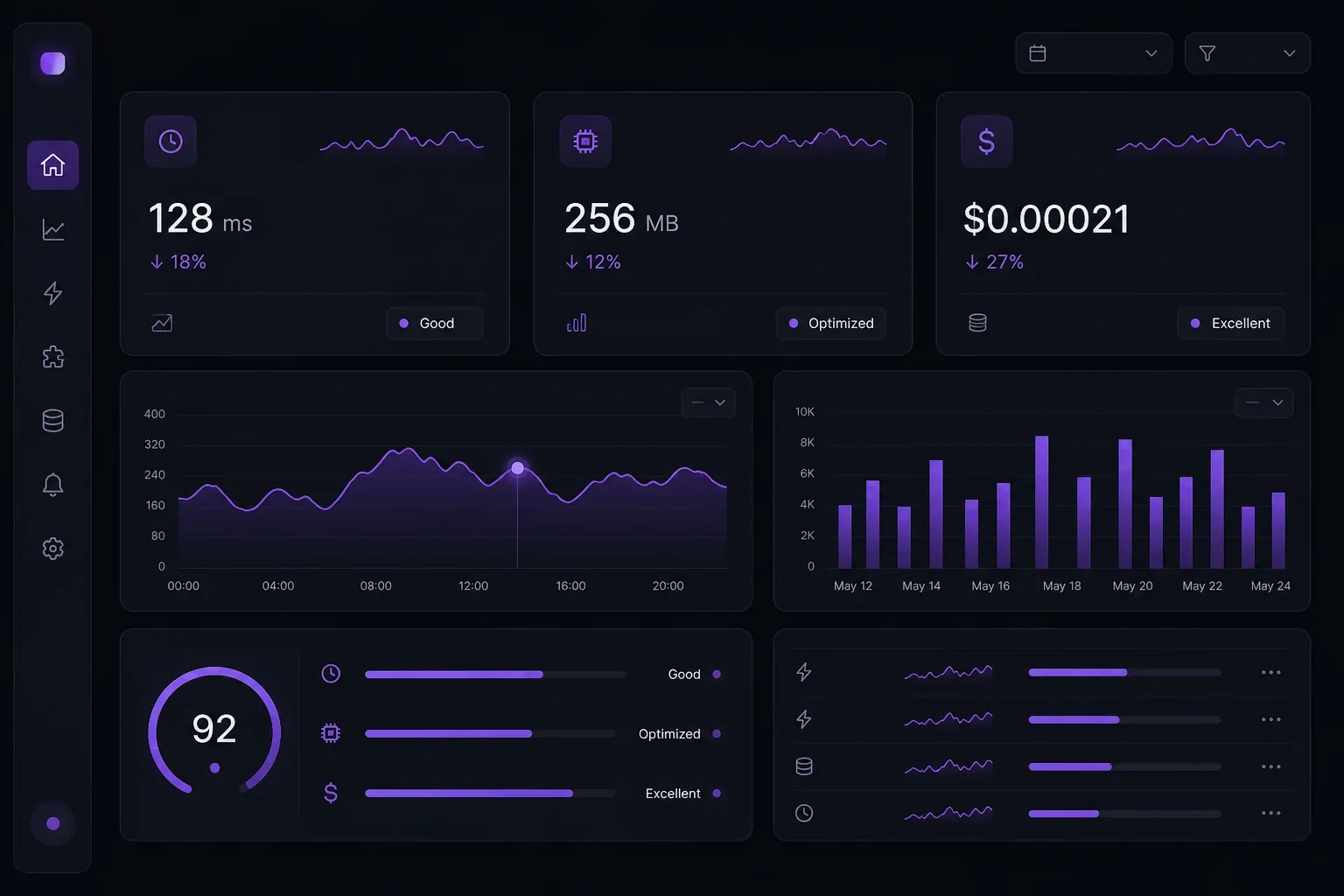Viewport: 1344px width, 896px height.
Task: Click the dollar icon on $0.00021 card
Action: 986,141
